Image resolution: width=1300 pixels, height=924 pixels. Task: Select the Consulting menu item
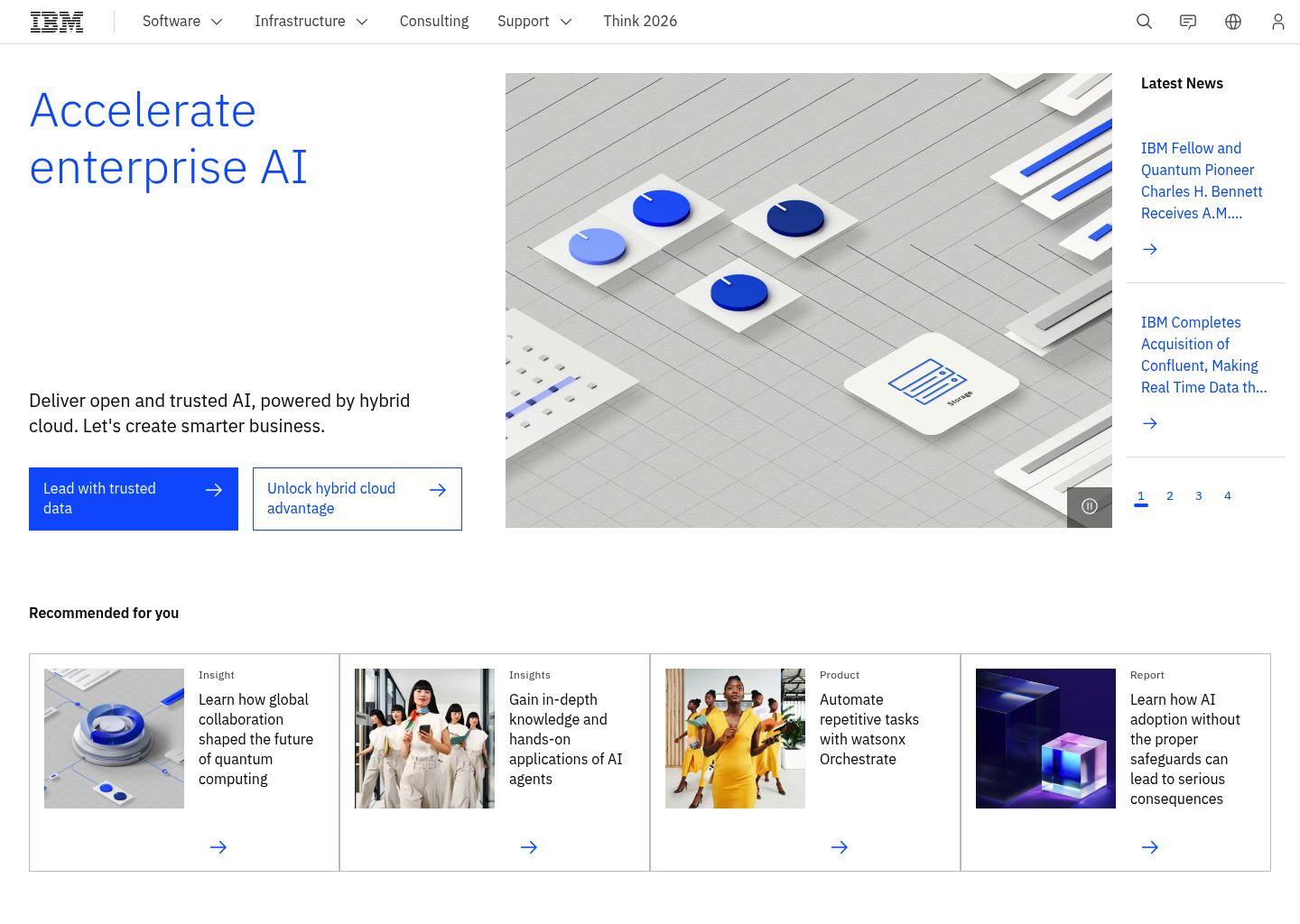(433, 21)
